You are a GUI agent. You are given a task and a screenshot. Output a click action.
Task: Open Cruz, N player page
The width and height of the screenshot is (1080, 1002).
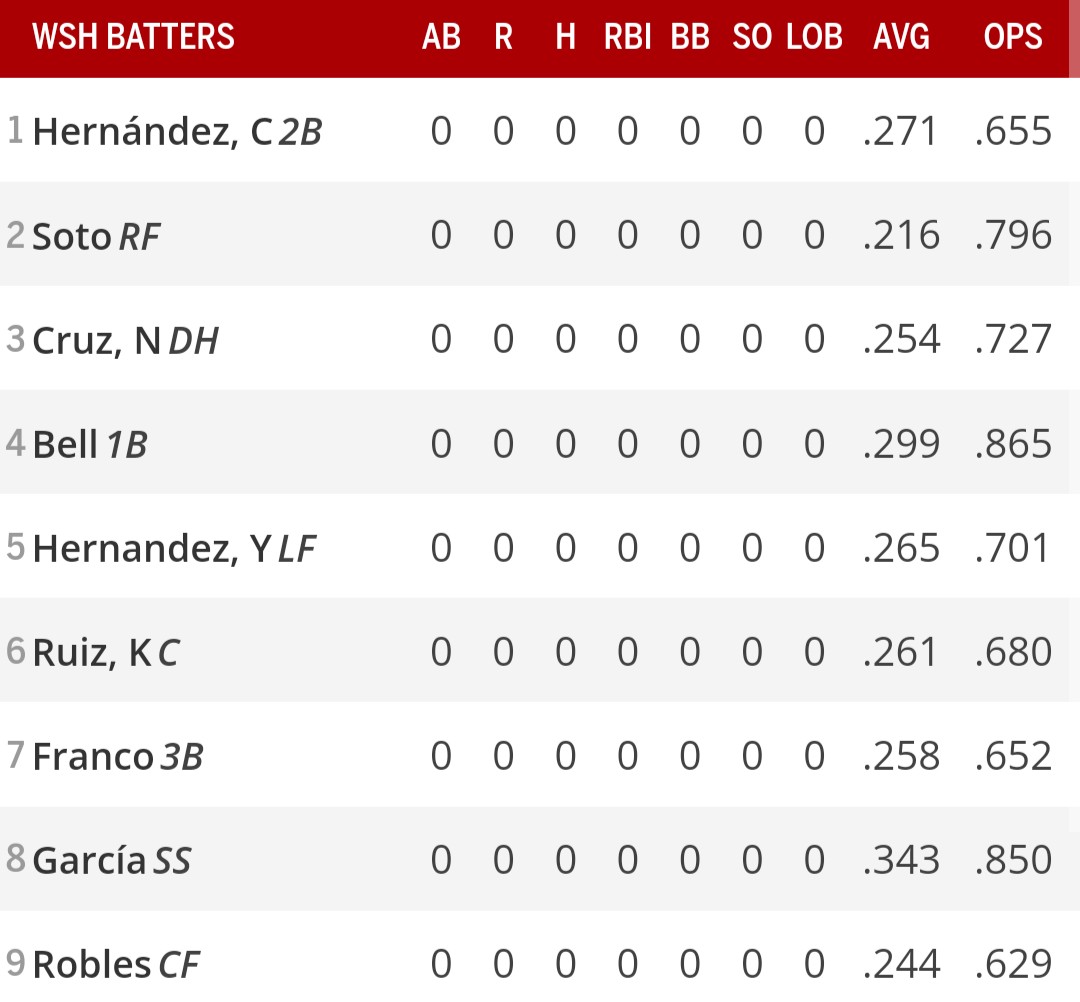[96, 340]
